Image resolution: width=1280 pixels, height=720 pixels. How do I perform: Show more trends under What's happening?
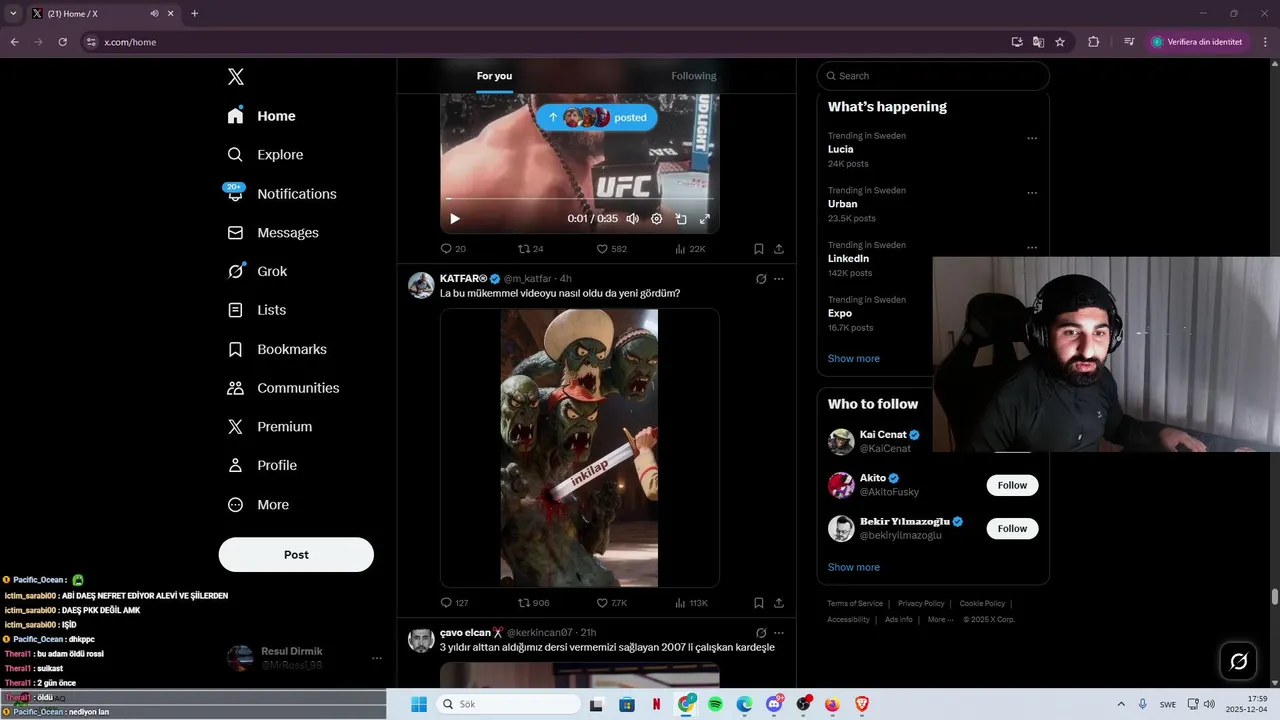[854, 358]
